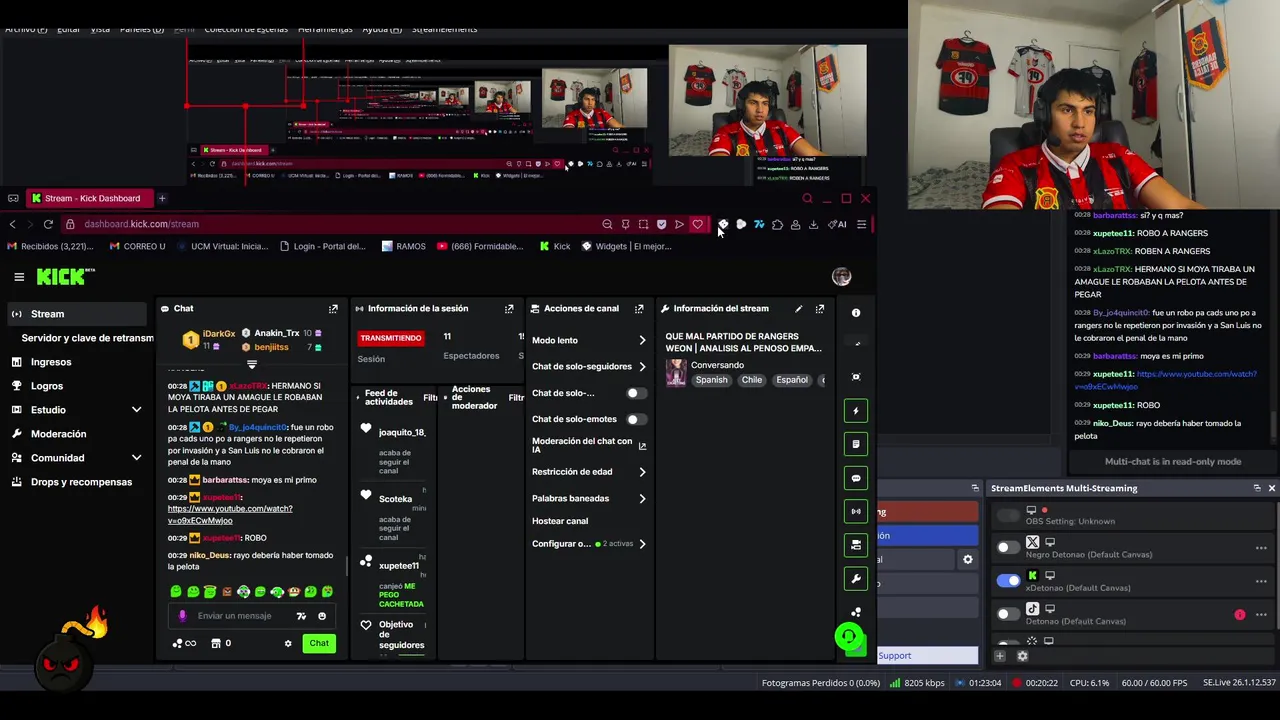Open the Widgets bookmark
Viewport: 1280px width, 720px height.
coord(626,246)
